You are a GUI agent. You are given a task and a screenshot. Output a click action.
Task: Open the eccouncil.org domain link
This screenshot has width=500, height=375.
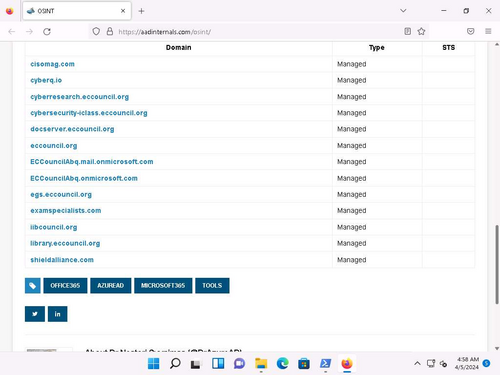click(x=54, y=146)
